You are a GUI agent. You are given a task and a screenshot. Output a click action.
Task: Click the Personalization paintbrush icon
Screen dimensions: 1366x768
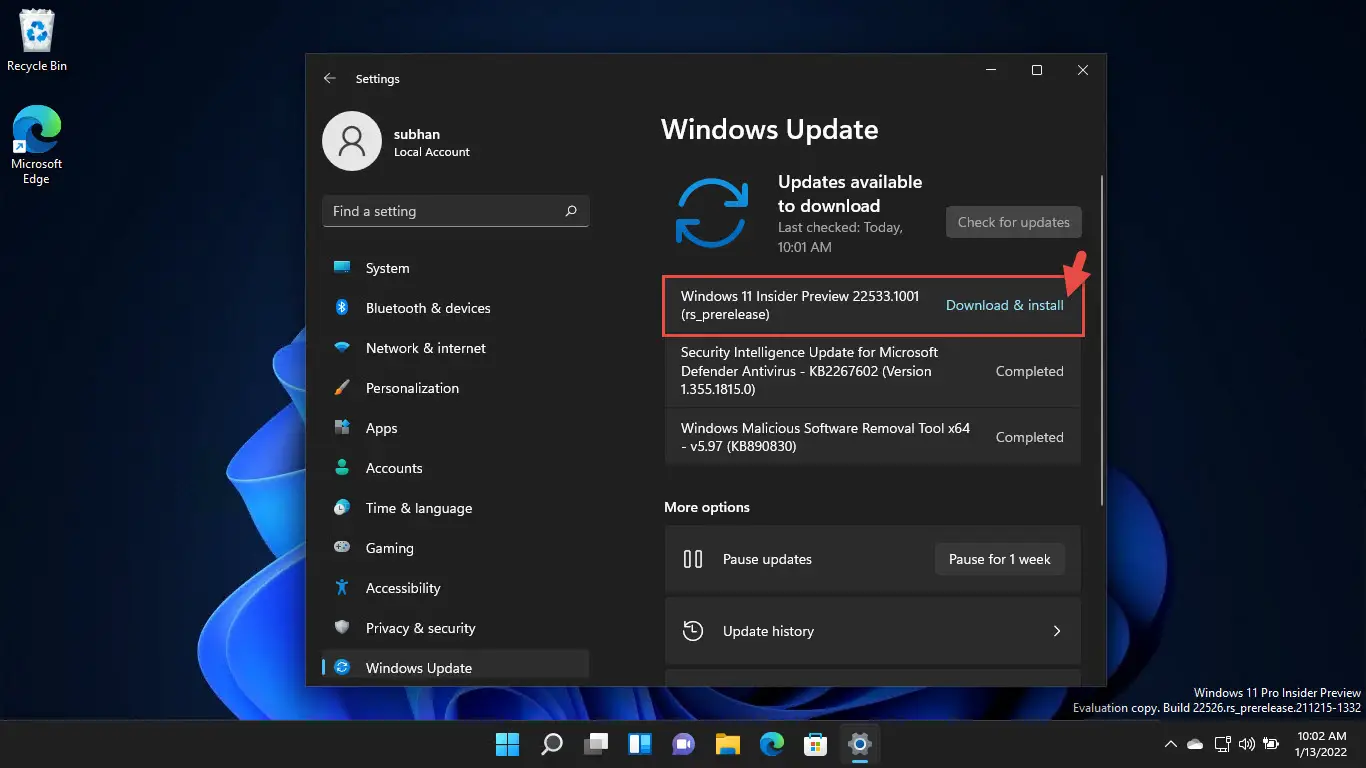(x=342, y=387)
